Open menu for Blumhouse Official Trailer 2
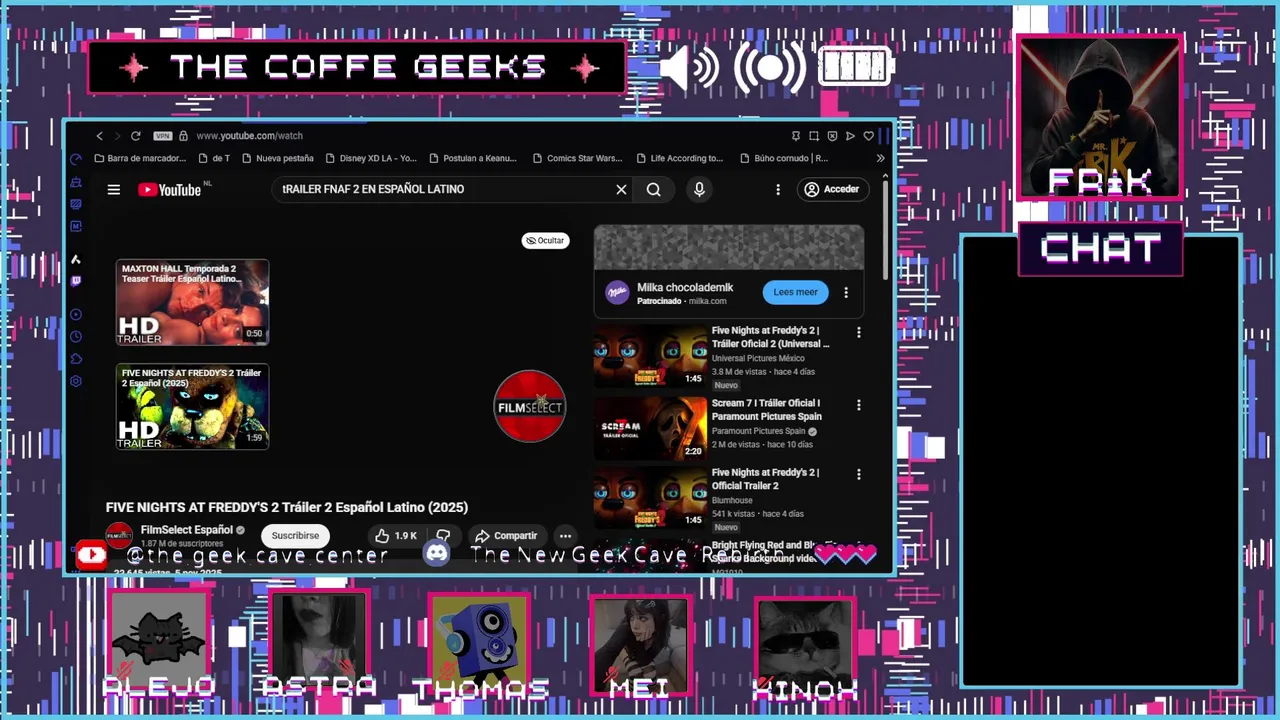 [858, 474]
